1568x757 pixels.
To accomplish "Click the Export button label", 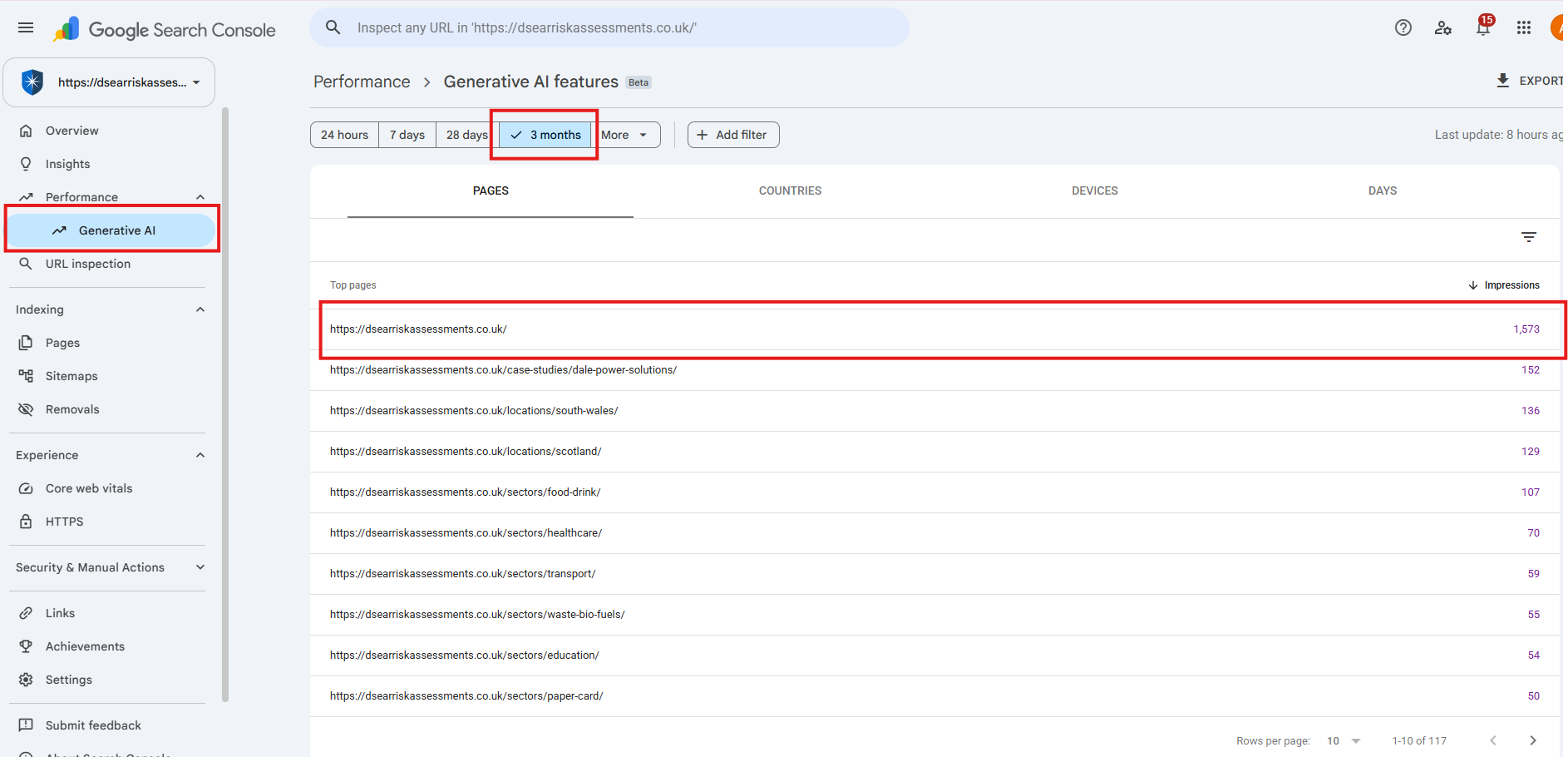I will click(x=1543, y=81).
